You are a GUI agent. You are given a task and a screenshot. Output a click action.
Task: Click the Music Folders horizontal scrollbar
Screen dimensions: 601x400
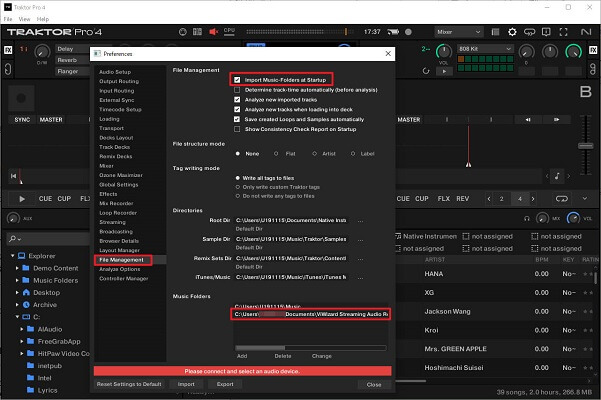point(310,348)
